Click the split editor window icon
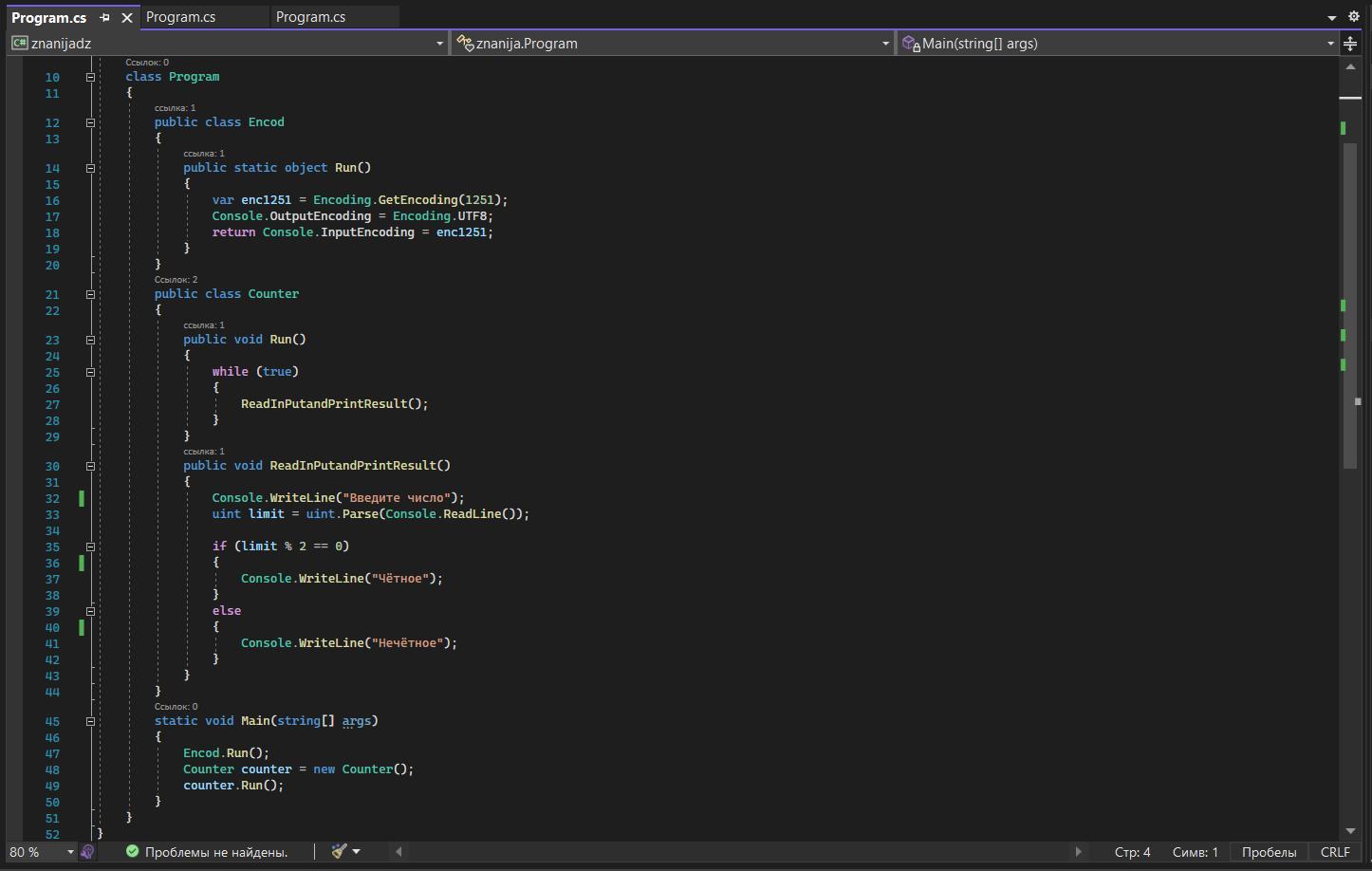Viewport: 1372px width, 871px height. point(1350,44)
